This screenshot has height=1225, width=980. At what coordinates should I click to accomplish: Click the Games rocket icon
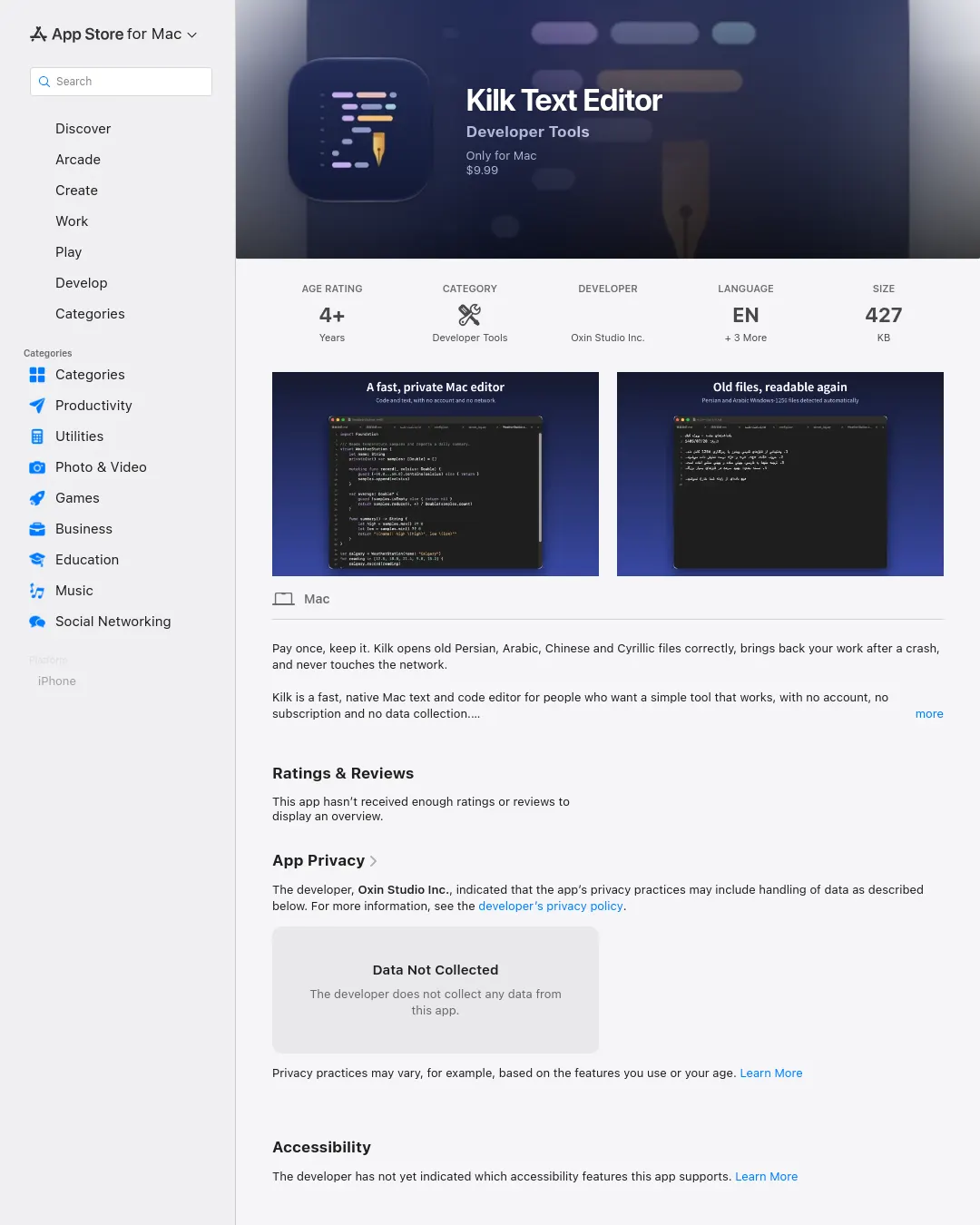pyautogui.click(x=37, y=498)
